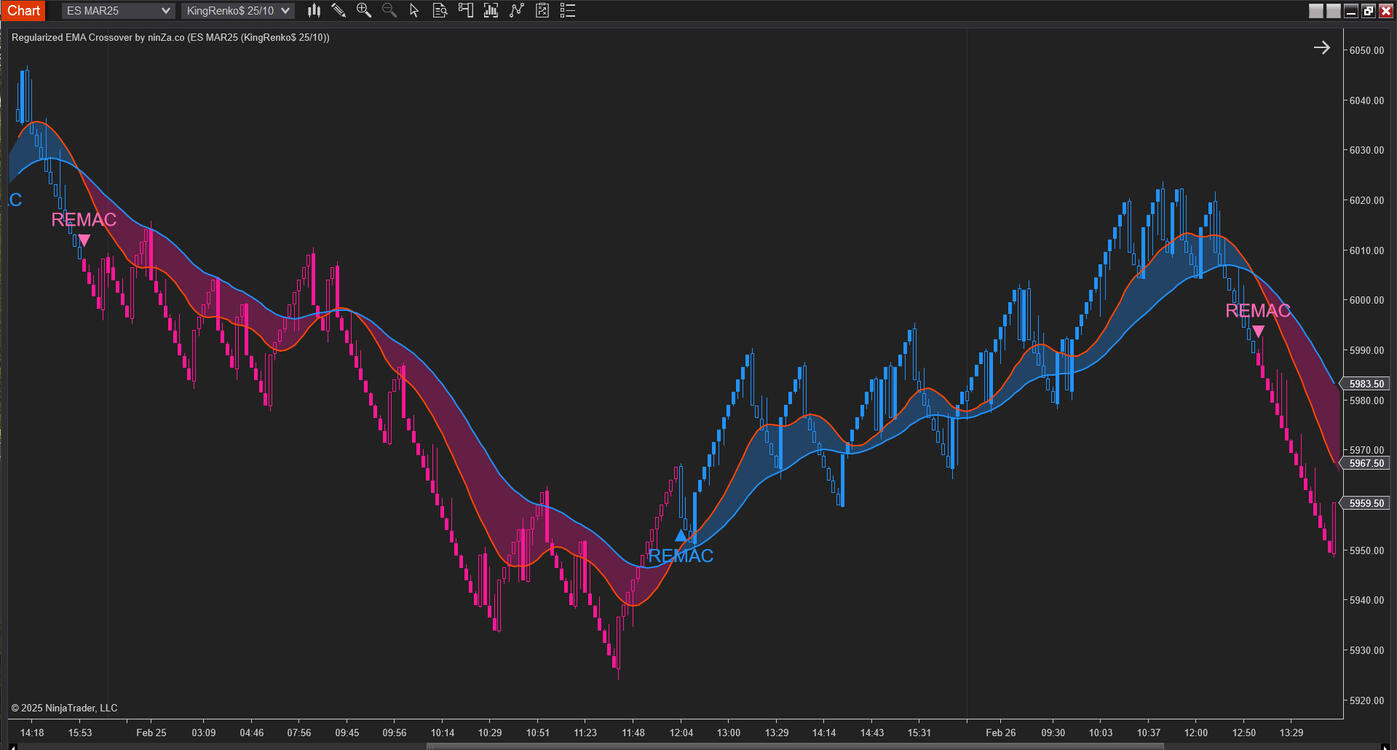1397x750 pixels.
Task: Open the Strategies icon in toolbar
Action: (542, 11)
